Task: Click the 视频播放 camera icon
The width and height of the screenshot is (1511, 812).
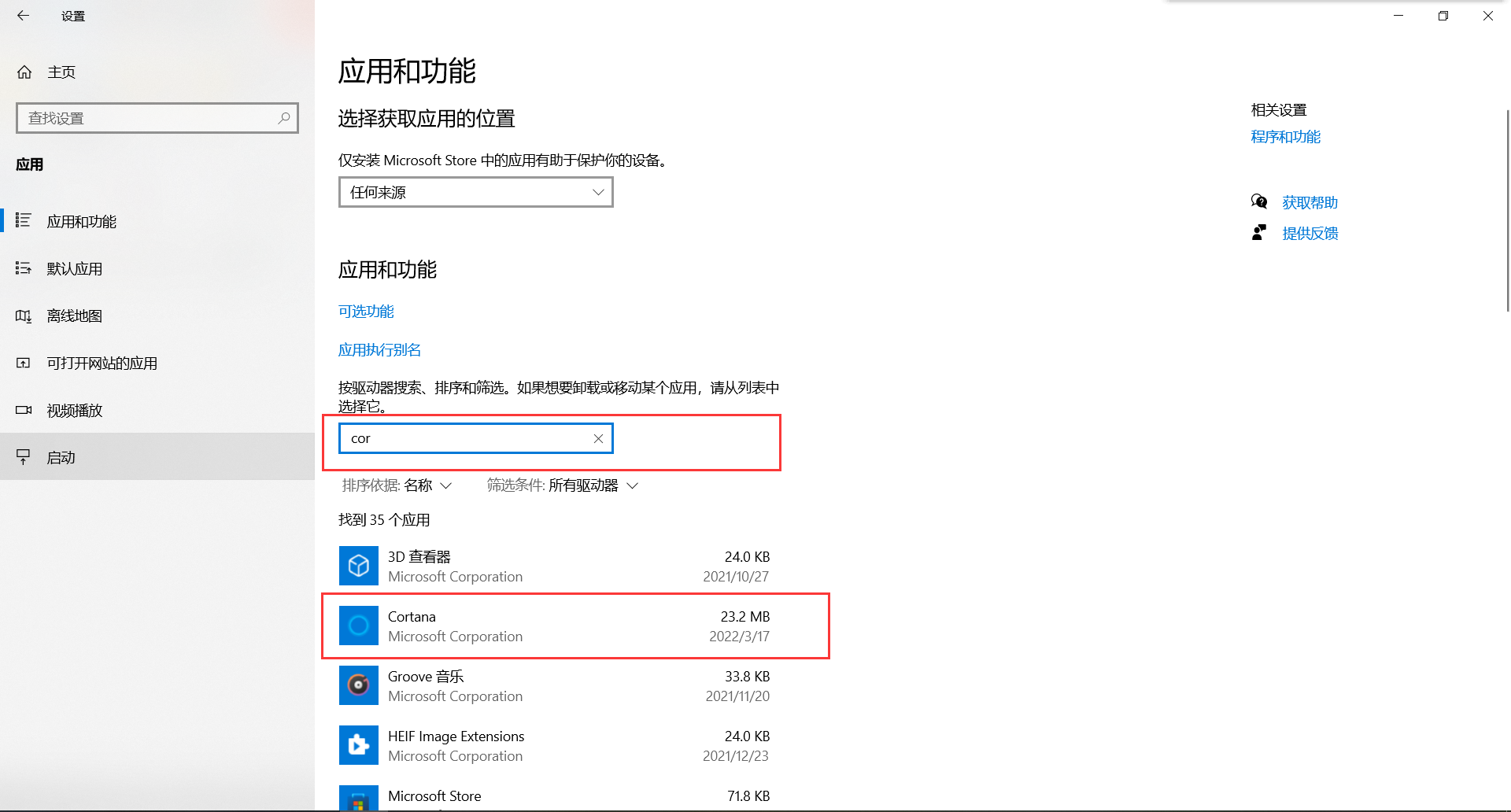Action: pyautogui.click(x=24, y=410)
